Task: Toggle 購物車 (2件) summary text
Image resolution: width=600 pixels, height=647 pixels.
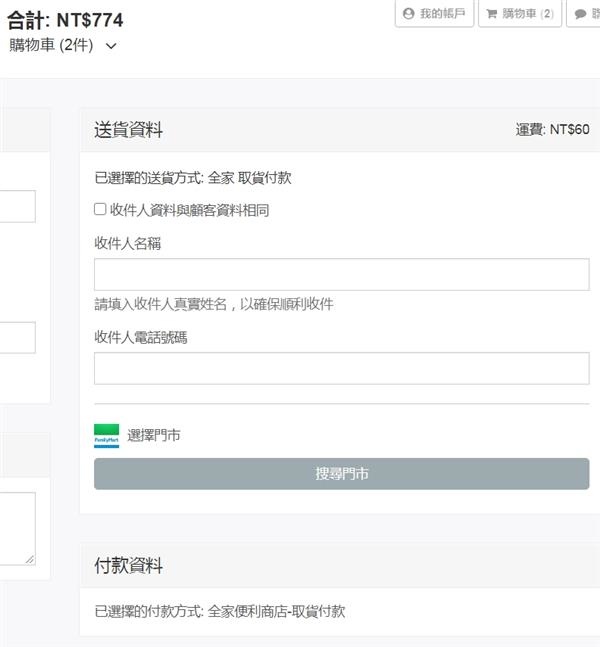Action: [52, 45]
